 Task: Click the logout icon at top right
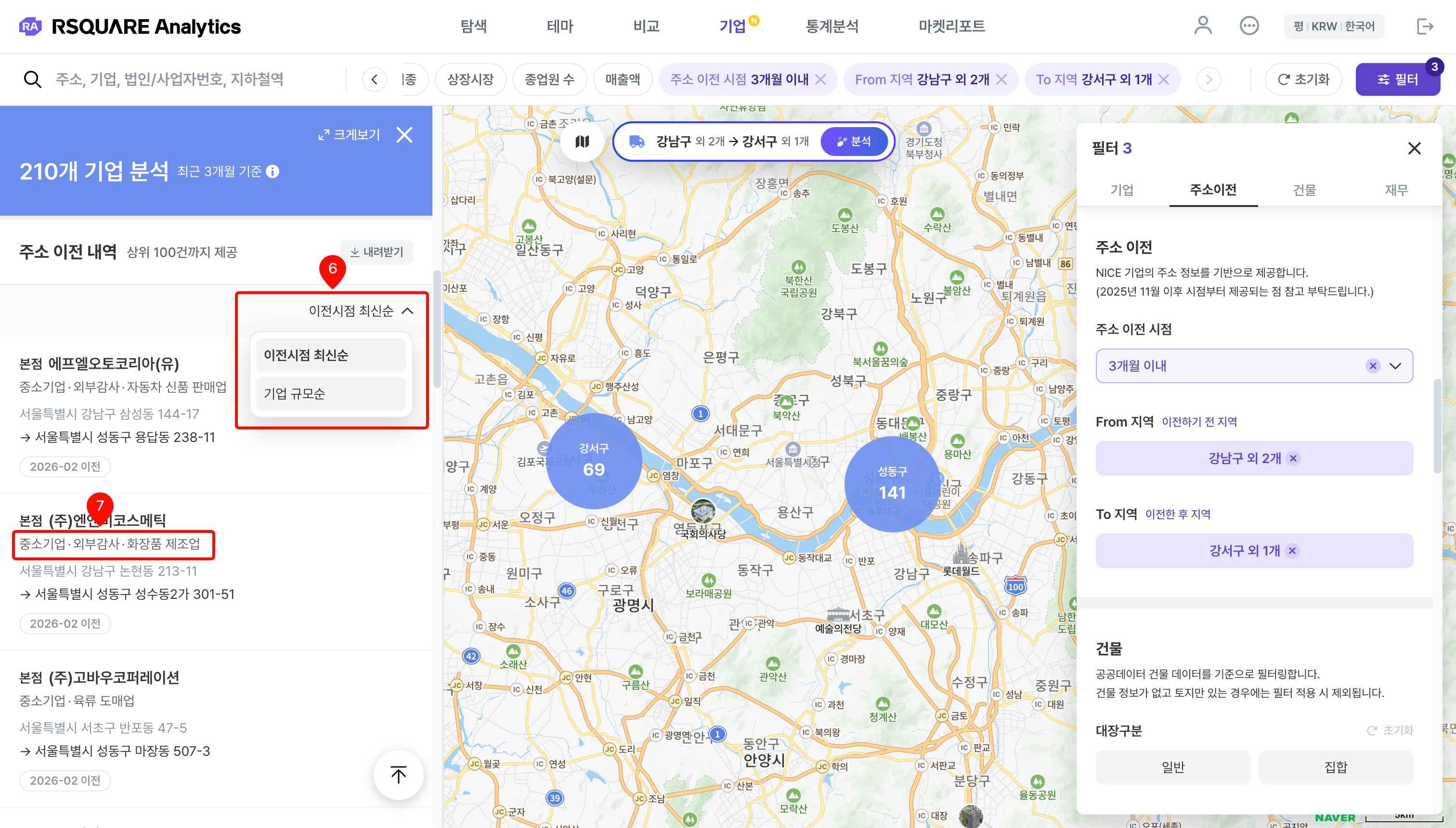tap(1424, 26)
